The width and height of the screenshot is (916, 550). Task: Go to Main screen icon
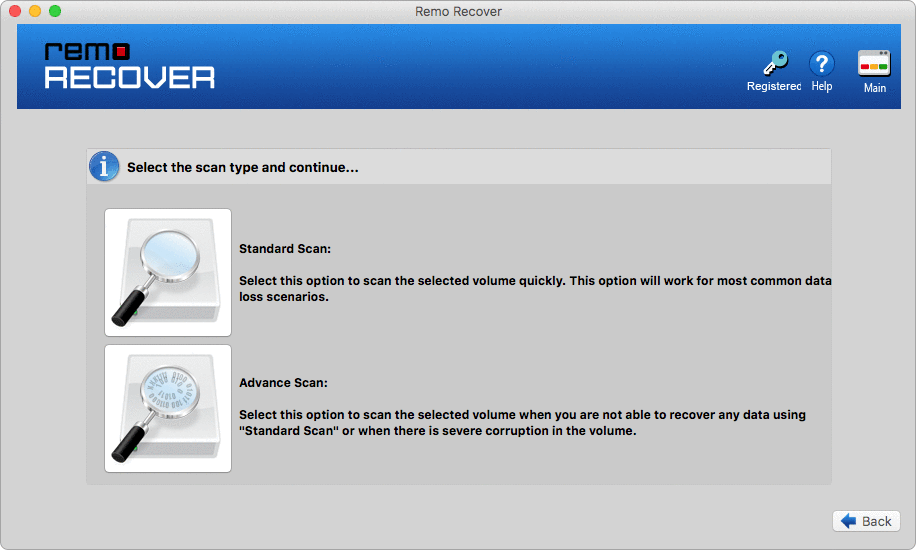(x=874, y=64)
